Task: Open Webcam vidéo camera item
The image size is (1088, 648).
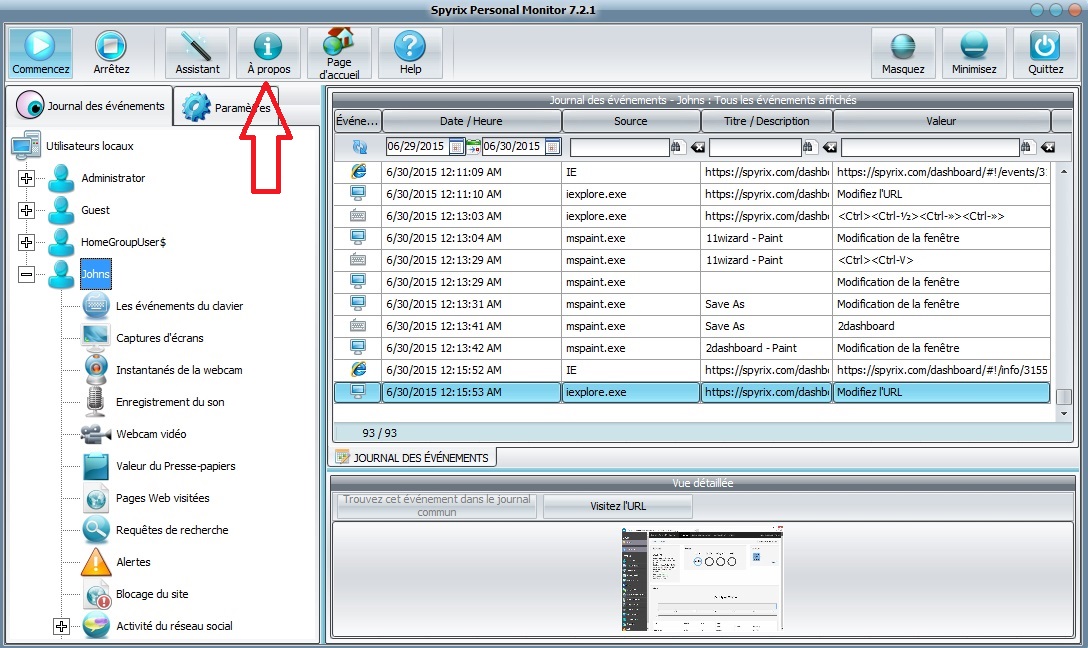Action: [x=151, y=434]
